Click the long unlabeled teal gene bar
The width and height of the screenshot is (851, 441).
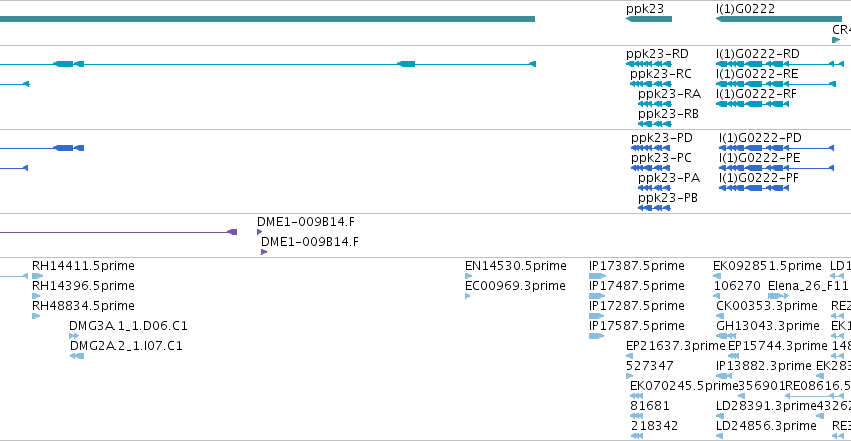[268, 19]
